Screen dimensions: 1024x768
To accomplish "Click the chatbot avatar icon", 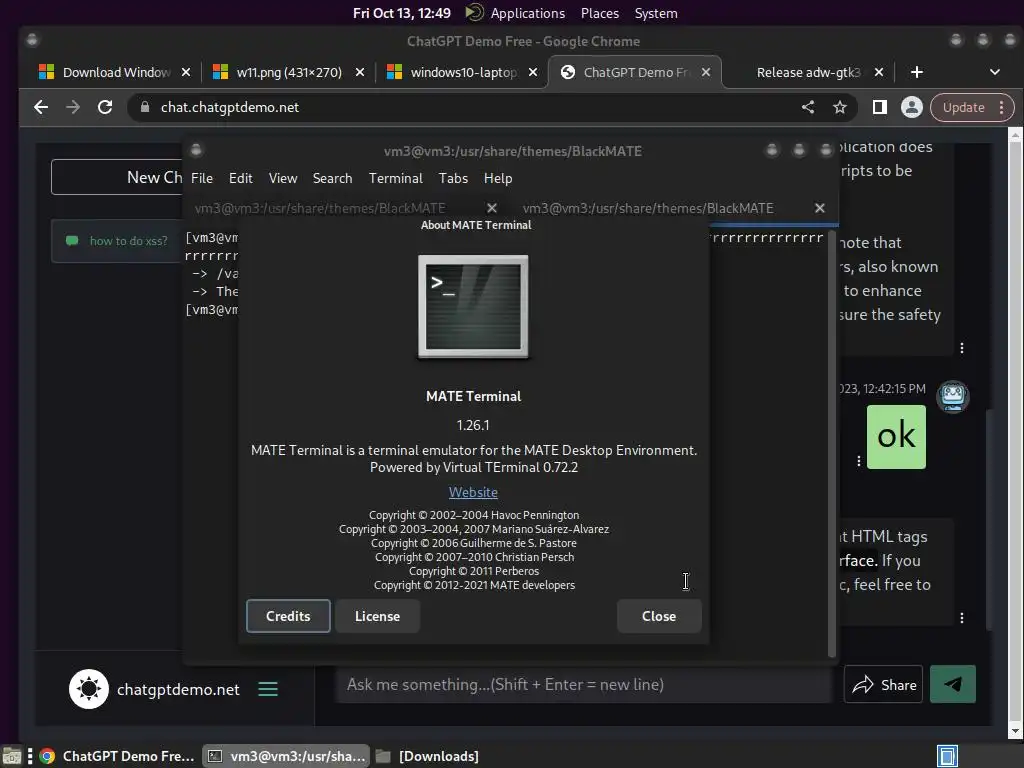I will click(953, 396).
